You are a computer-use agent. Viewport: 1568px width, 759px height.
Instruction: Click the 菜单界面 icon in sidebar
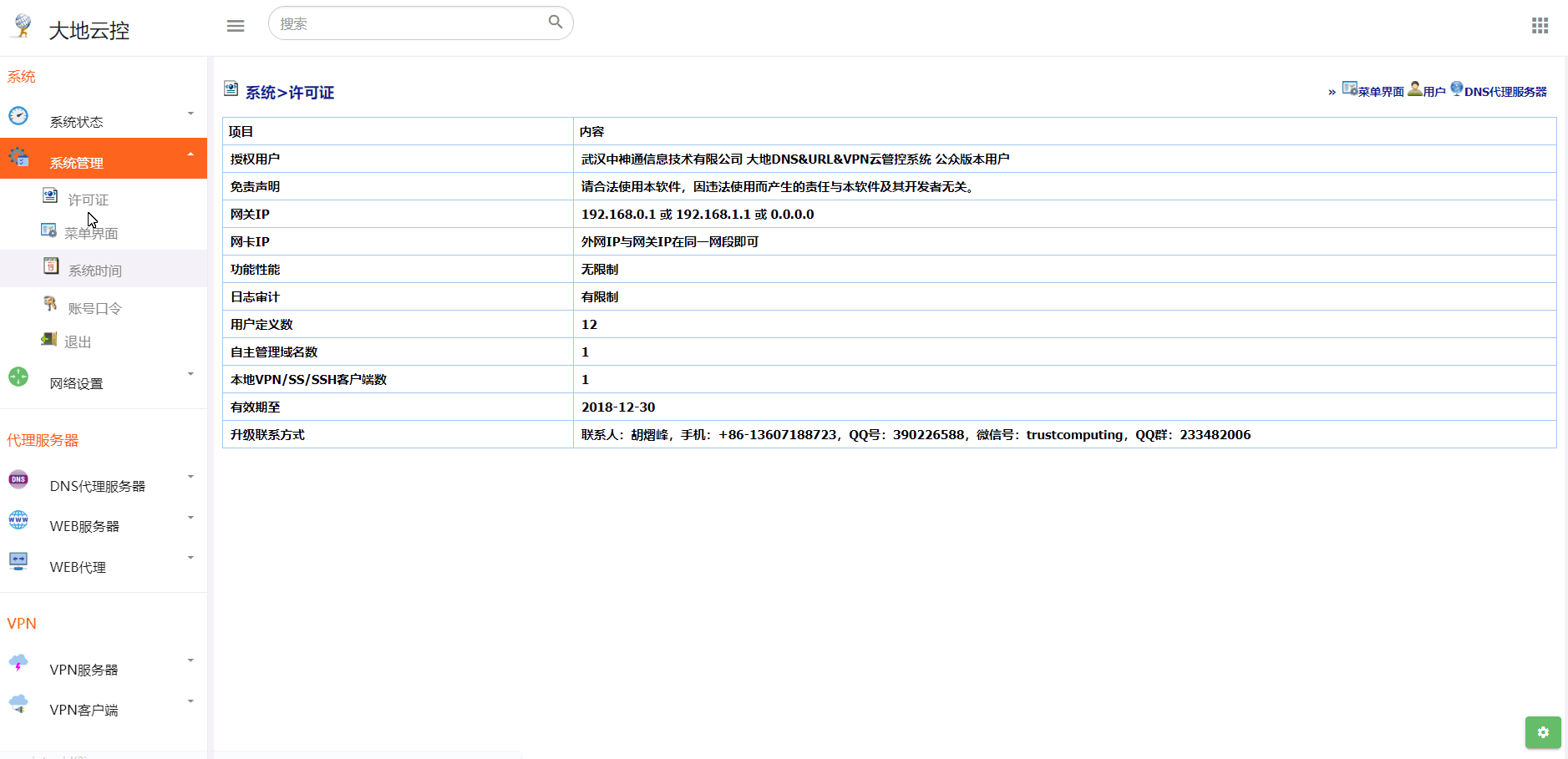(48, 230)
